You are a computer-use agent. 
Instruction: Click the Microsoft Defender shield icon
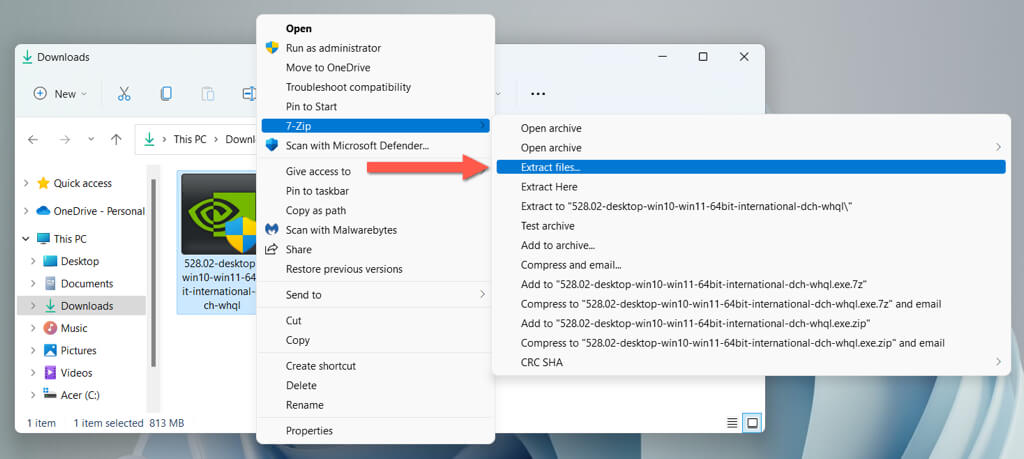pyautogui.click(x=272, y=145)
